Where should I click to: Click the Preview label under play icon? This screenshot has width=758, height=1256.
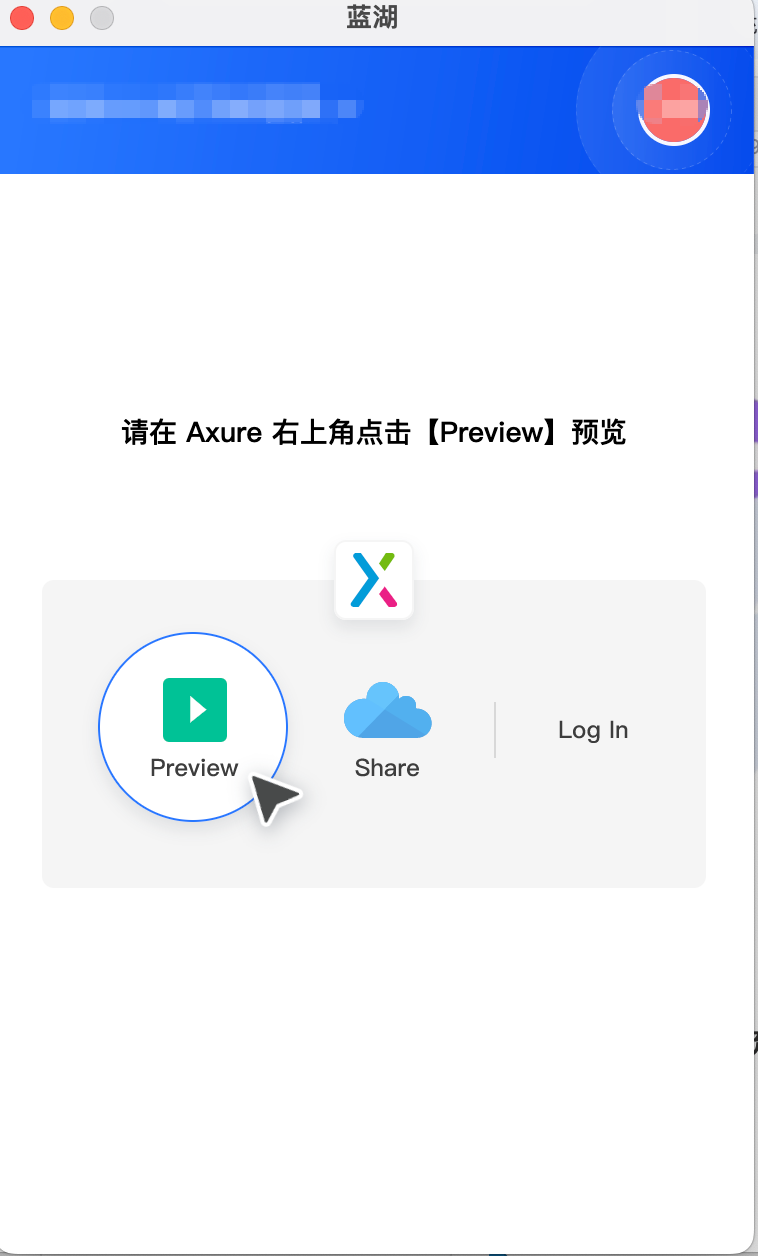(194, 768)
